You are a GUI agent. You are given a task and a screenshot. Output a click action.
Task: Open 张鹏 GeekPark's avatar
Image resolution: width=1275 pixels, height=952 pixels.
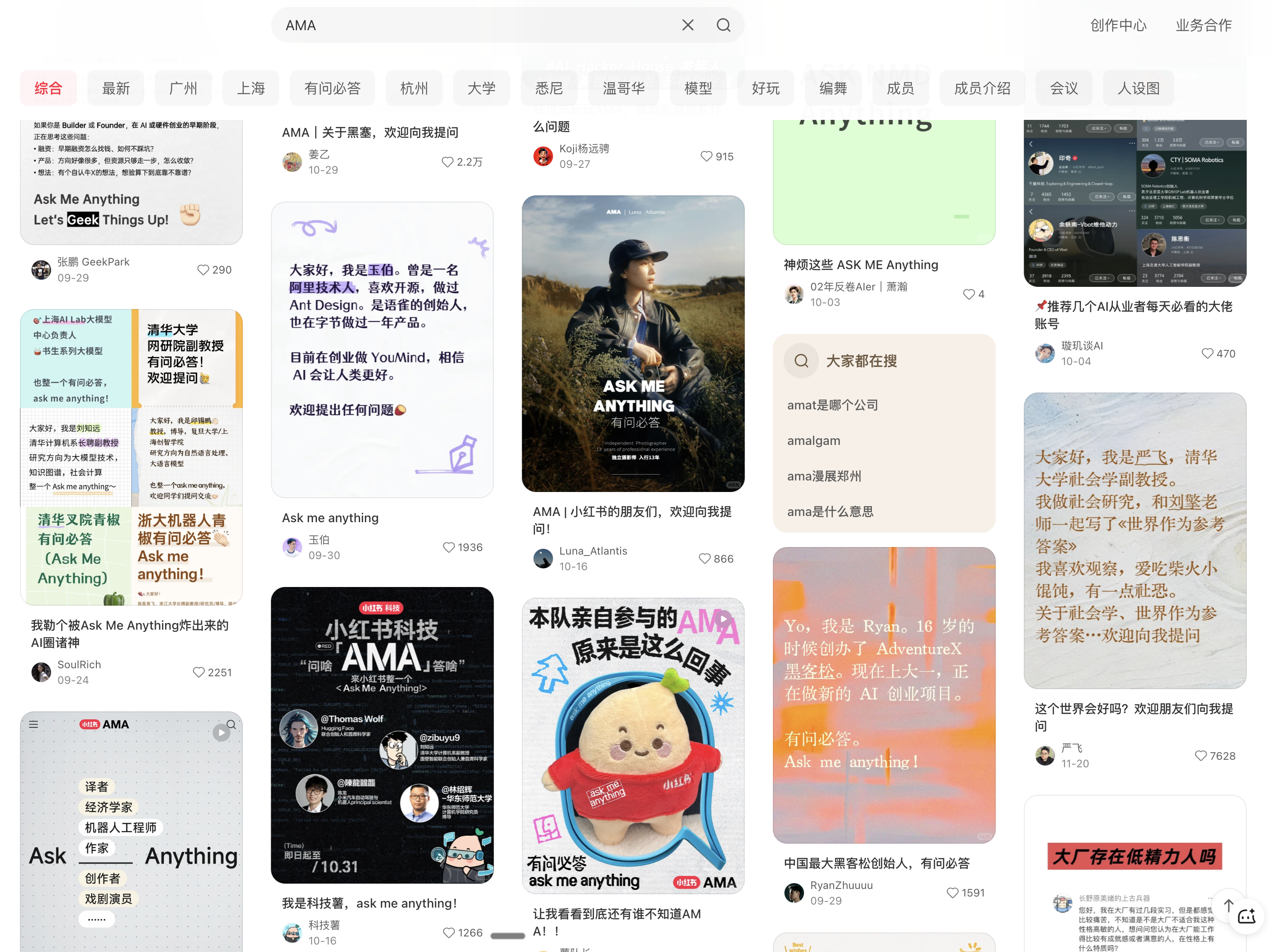(41, 270)
